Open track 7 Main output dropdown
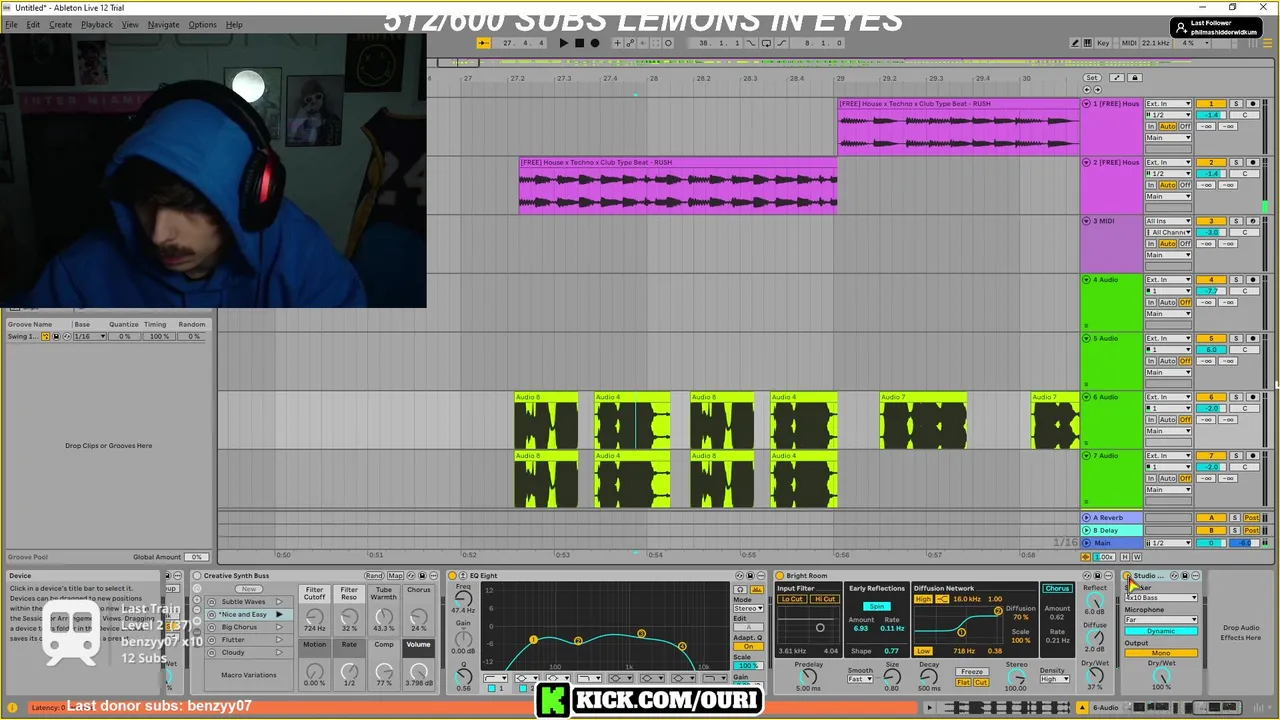The height and width of the screenshot is (720, 1280). pos(1168,490)
